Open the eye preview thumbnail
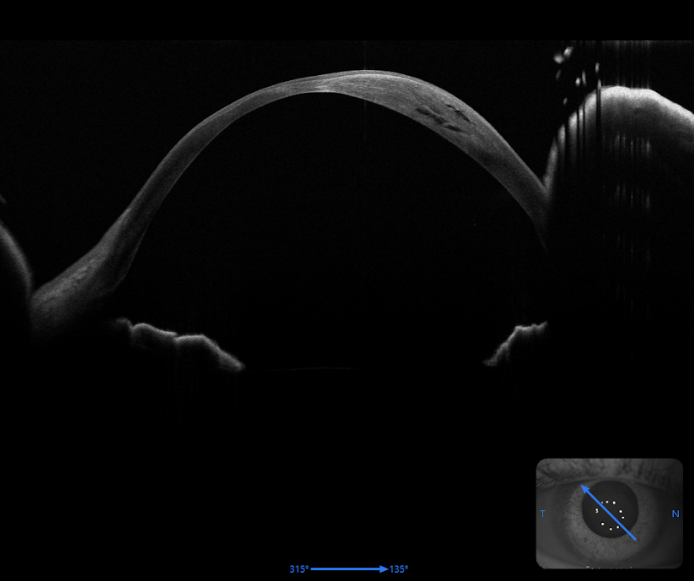Viewport: 694px width, 581px height. [609, 513]
